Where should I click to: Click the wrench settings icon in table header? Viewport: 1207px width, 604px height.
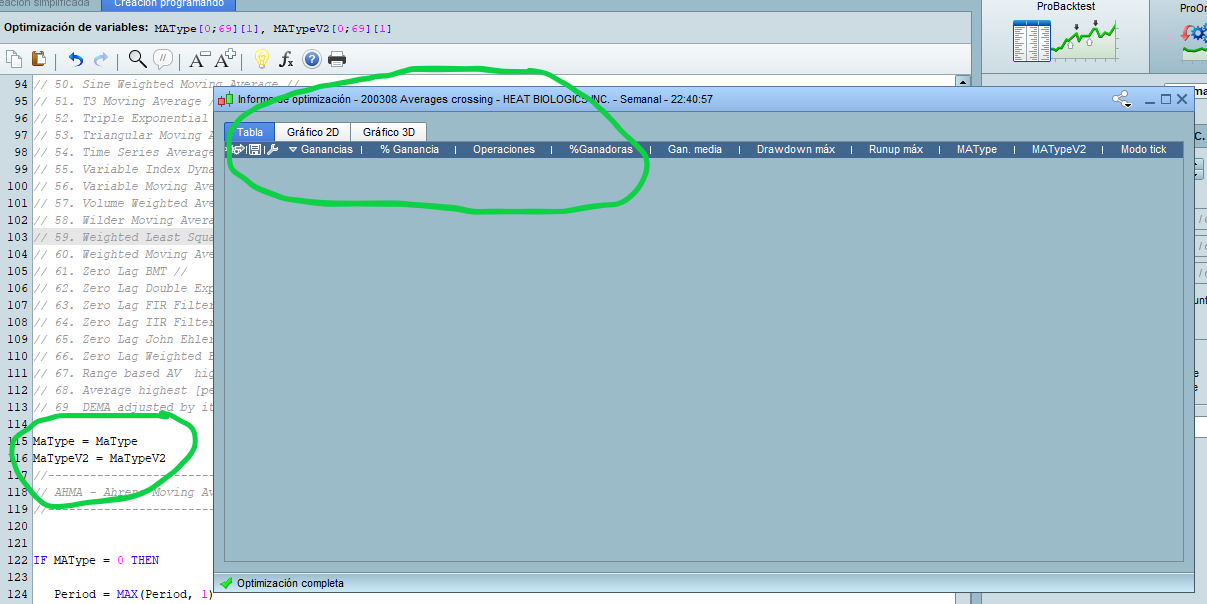pyautogui.click(x=271, y=150)
